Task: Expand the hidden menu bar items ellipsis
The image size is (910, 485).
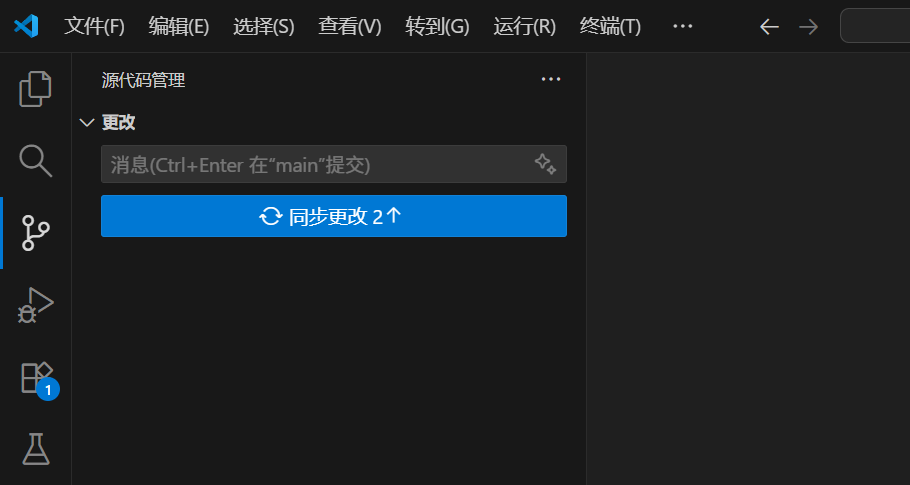Action: pos(682,26)
